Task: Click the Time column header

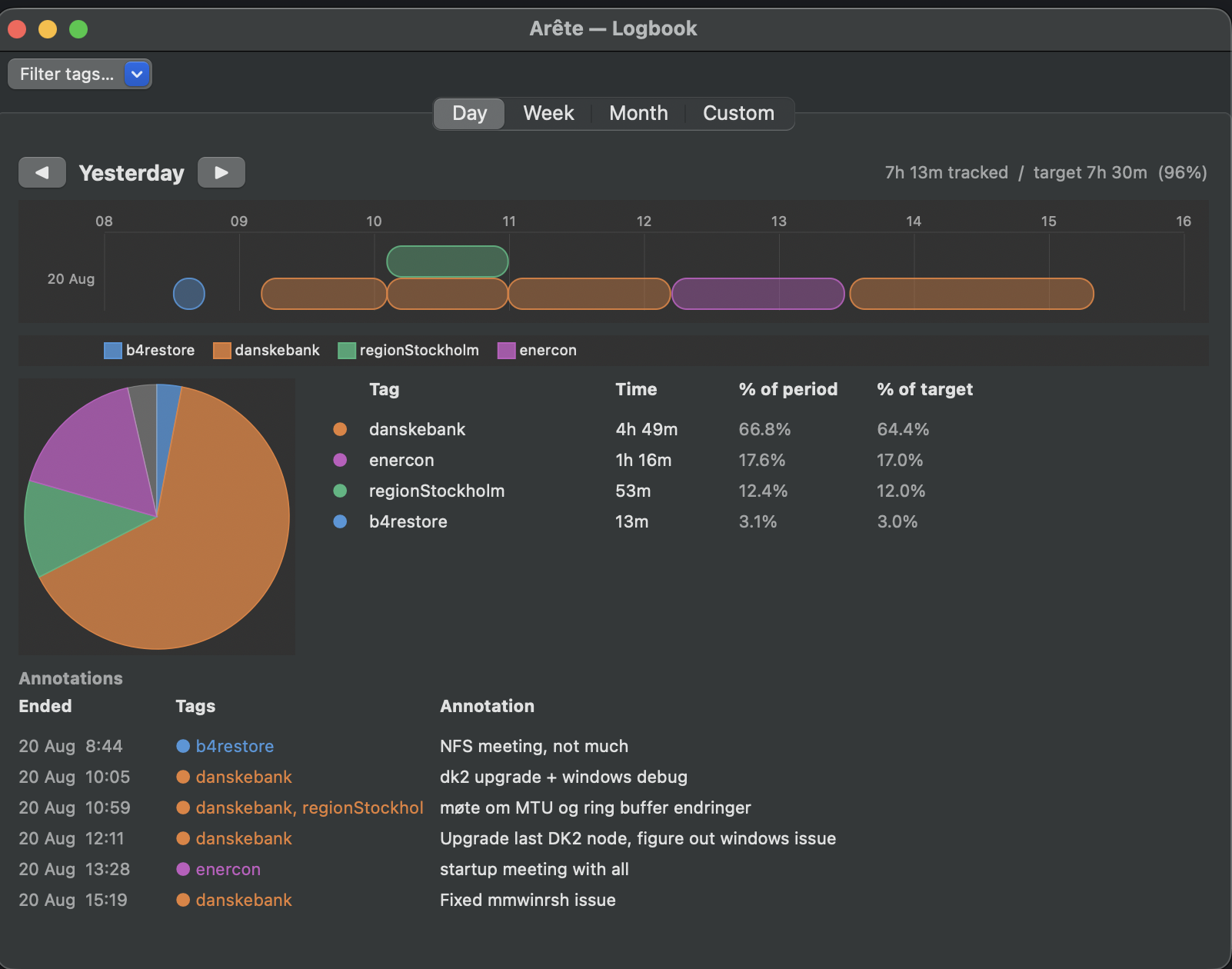Action: pyautogui.click(x=636, y=389)
